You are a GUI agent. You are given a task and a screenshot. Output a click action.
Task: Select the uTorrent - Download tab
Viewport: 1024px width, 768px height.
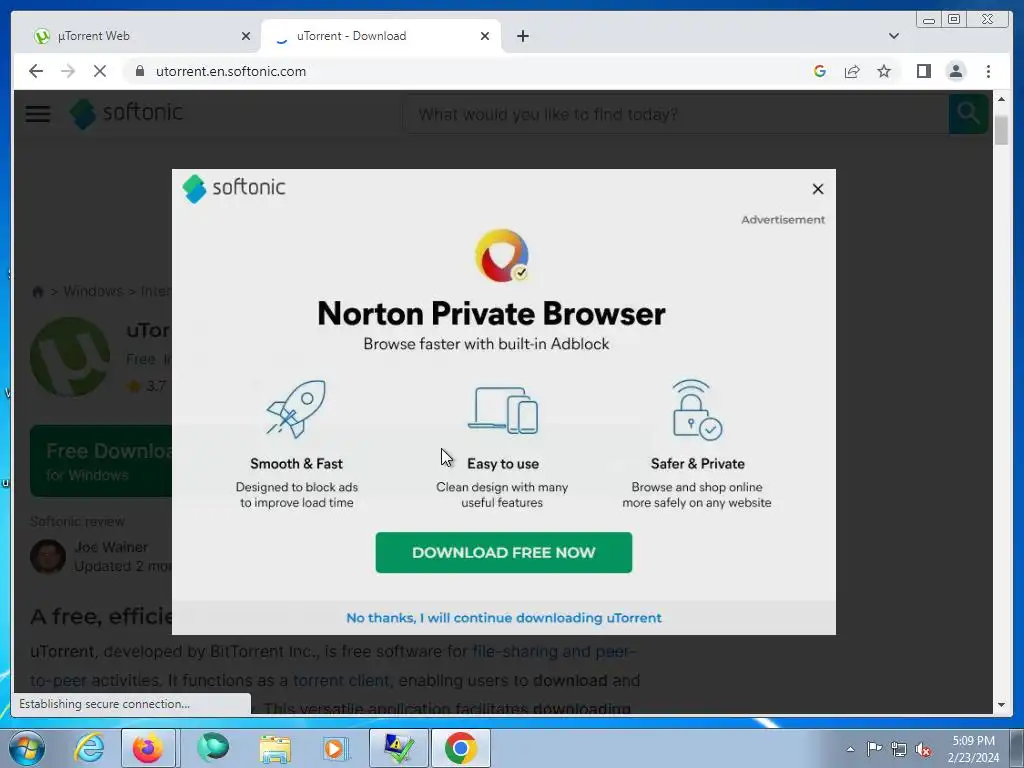pos(381,36)
